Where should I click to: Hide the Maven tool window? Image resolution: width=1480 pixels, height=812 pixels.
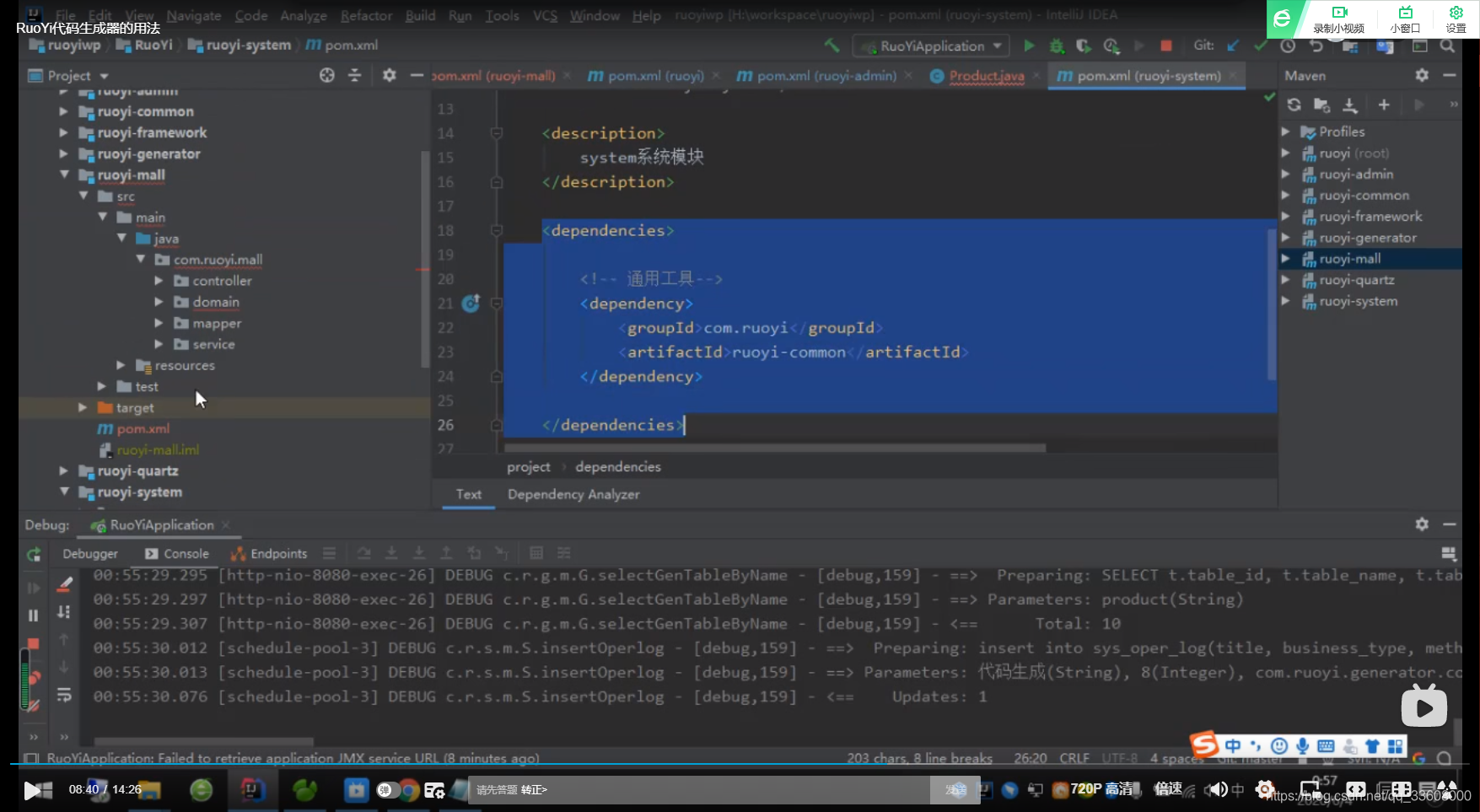[x=1450, y=75]
